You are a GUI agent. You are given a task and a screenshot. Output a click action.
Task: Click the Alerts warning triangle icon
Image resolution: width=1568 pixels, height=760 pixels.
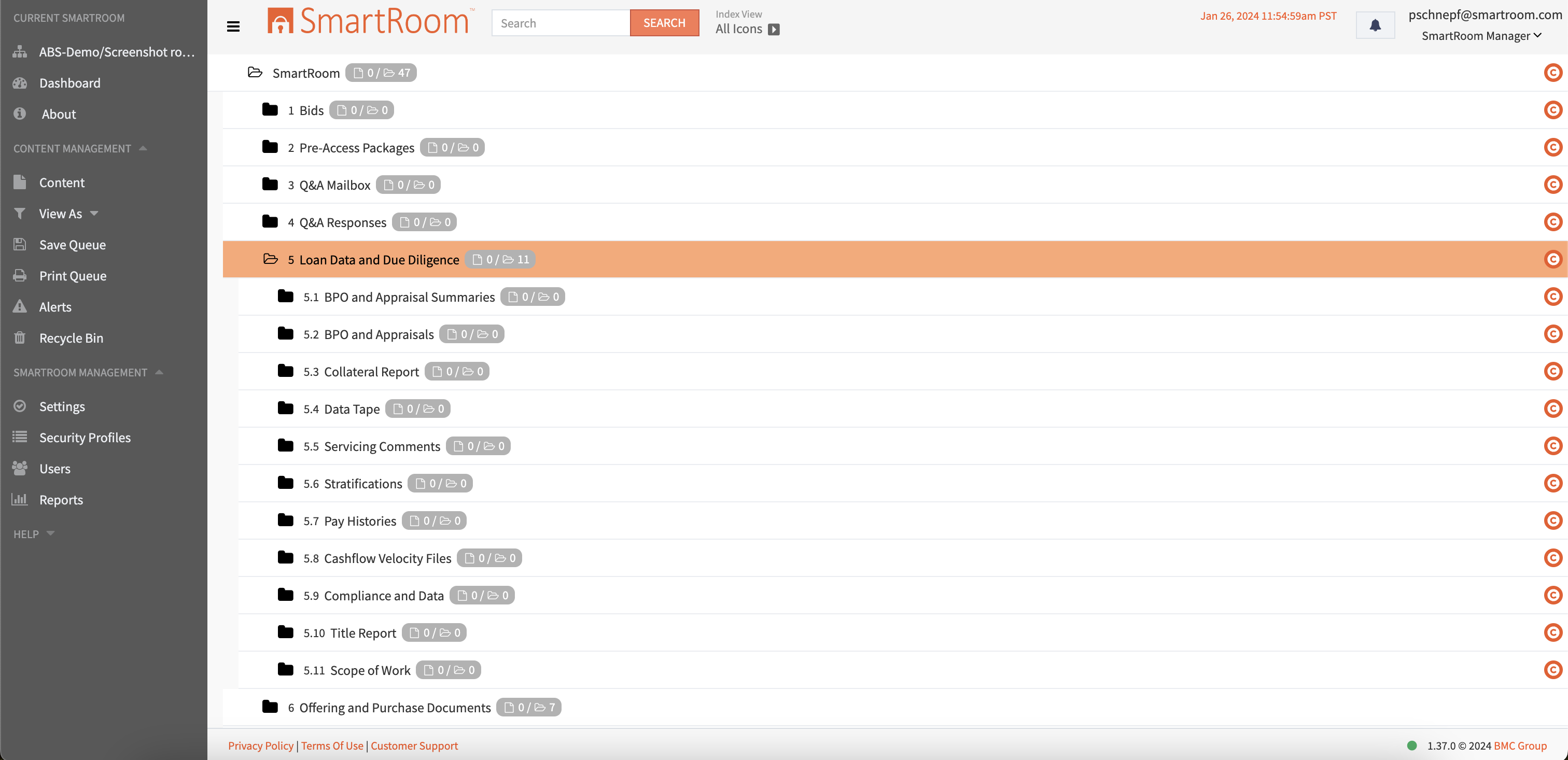pyautogui.click(x=20, y=307)
